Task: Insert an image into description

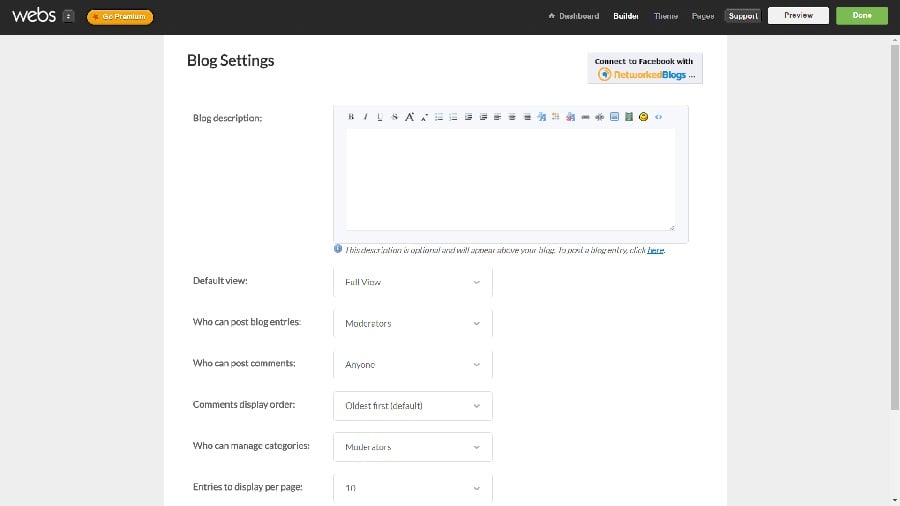Action: pyautogui.click(x=614, y=117)
